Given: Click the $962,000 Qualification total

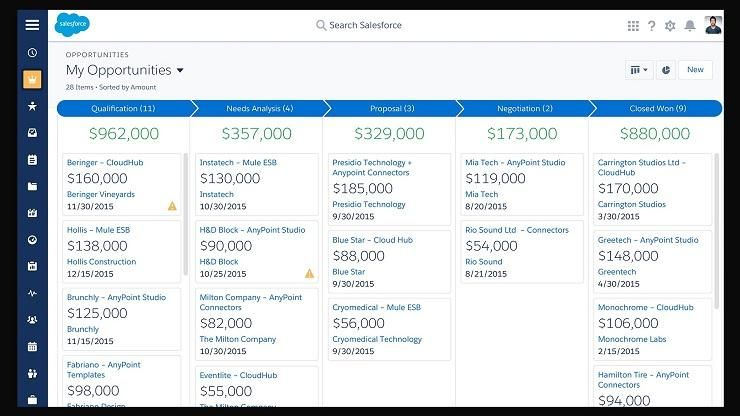Looking at the screenshot, I should [x=124, y=134].
